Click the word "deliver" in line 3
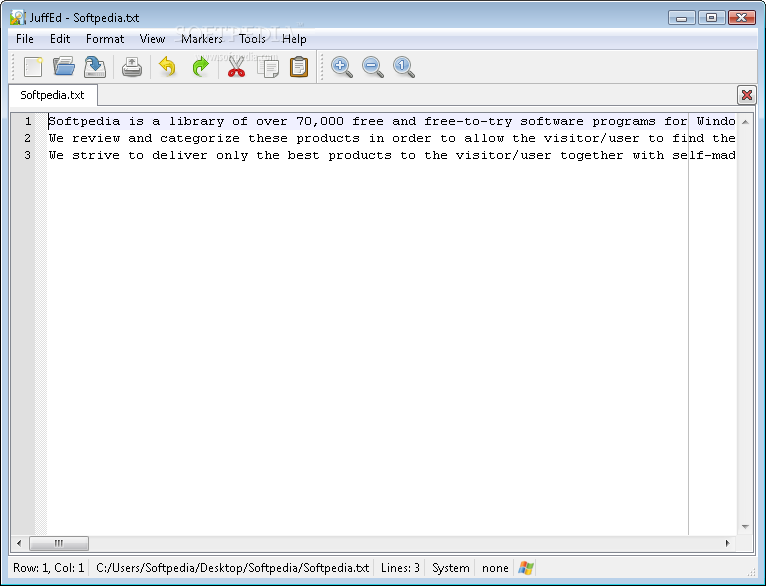 tap(180, 155)
